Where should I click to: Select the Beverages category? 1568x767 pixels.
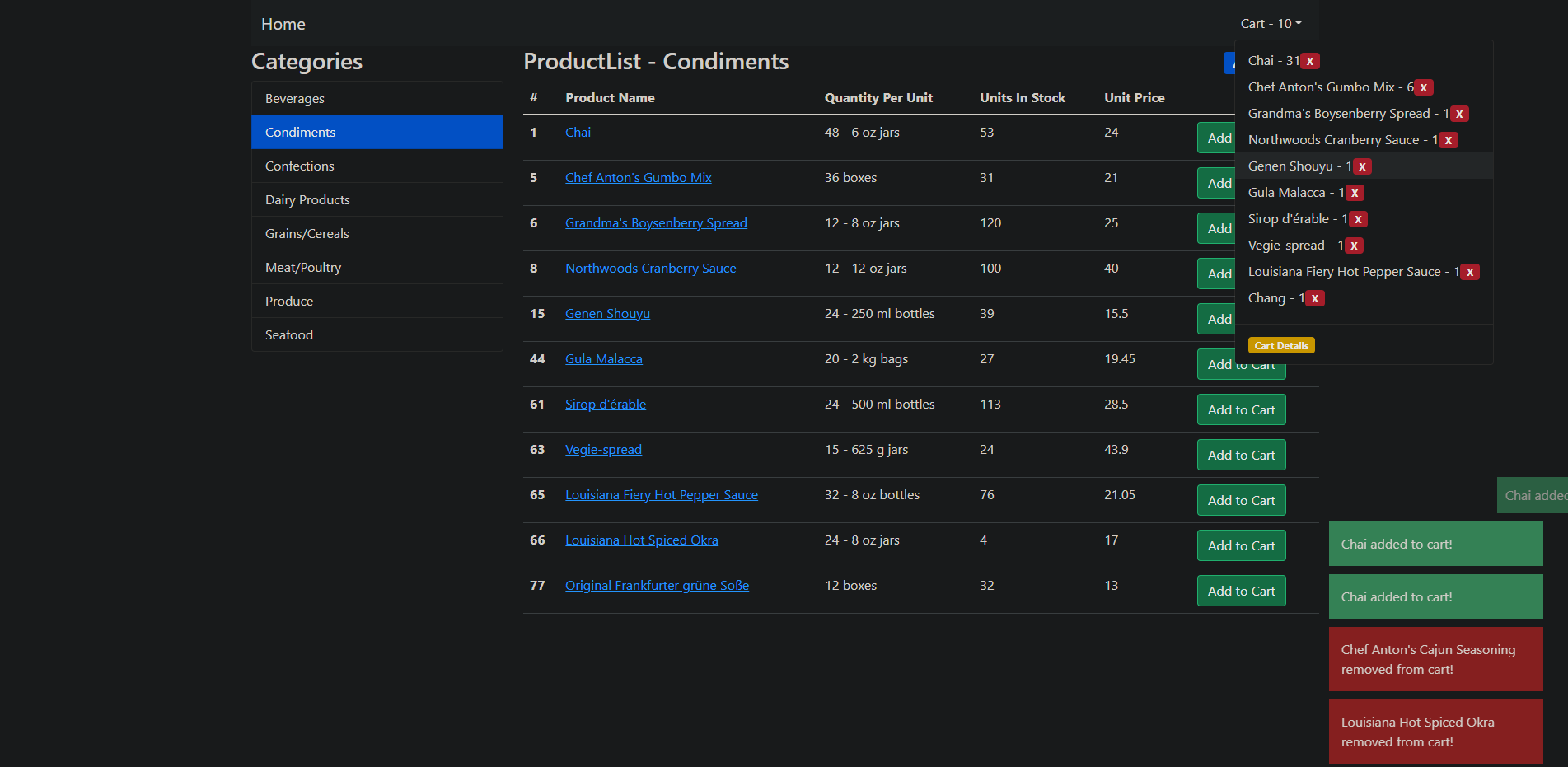377,98
